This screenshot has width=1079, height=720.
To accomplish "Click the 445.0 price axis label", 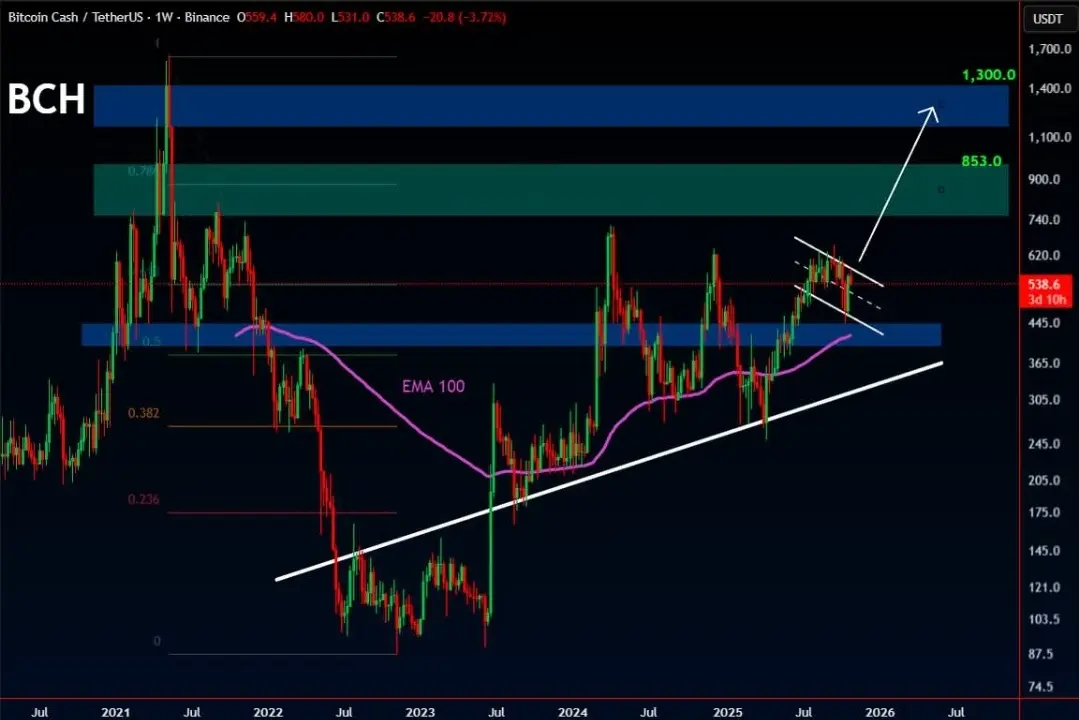I will [1044, 323].
